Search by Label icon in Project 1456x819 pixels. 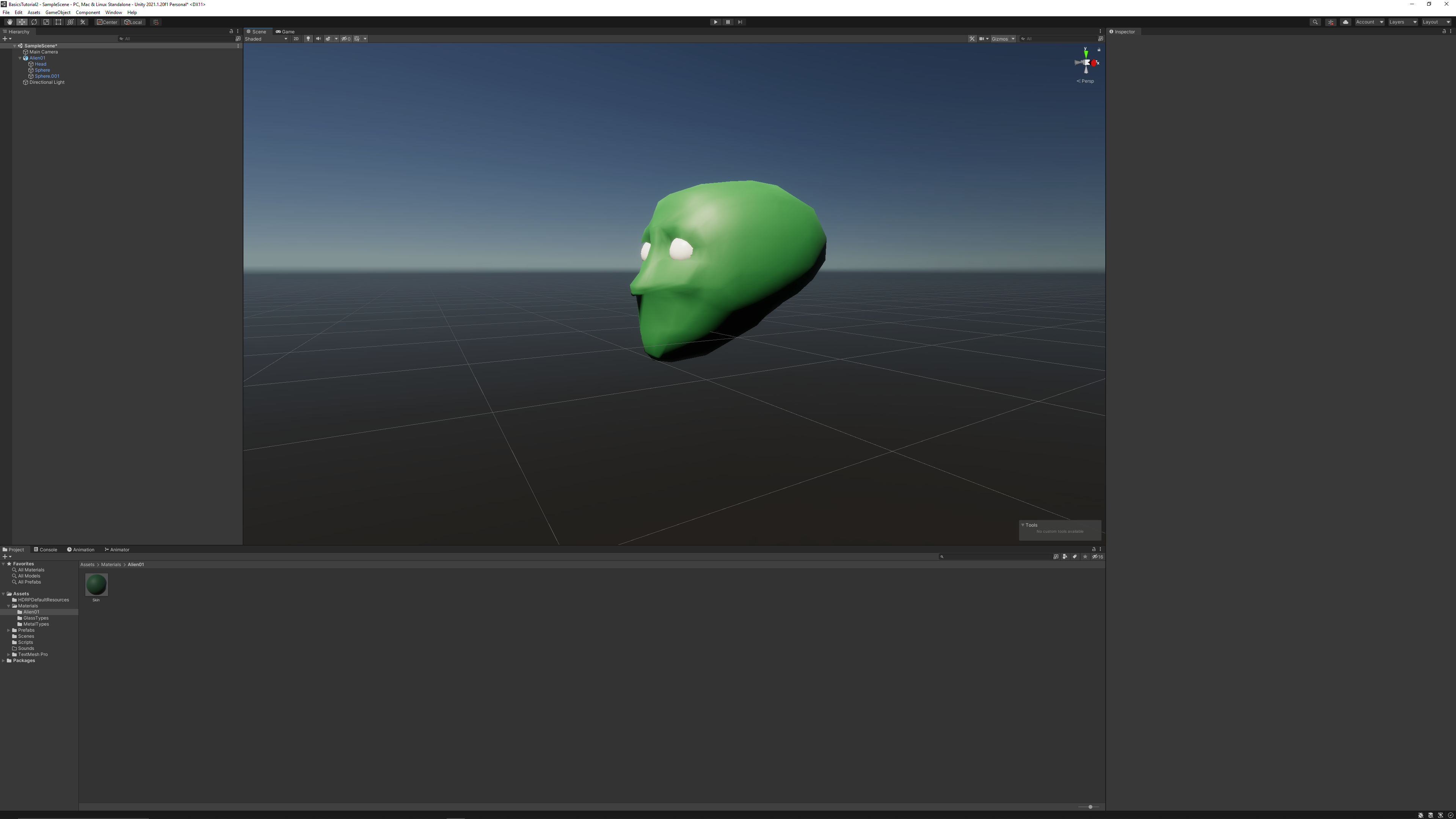(1075, 557)
